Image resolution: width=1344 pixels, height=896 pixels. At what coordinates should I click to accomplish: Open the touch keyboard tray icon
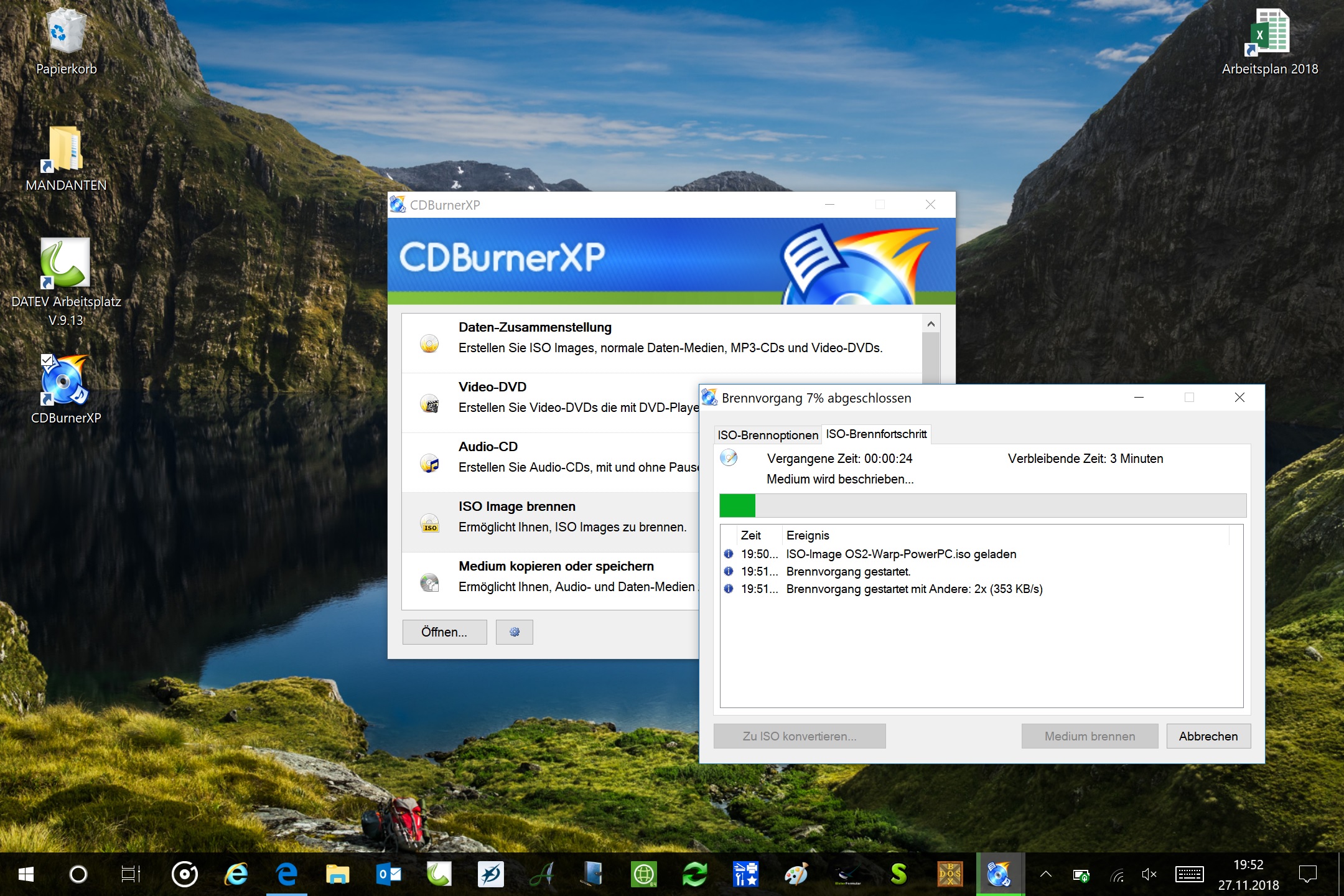[x=1189, y=875]
